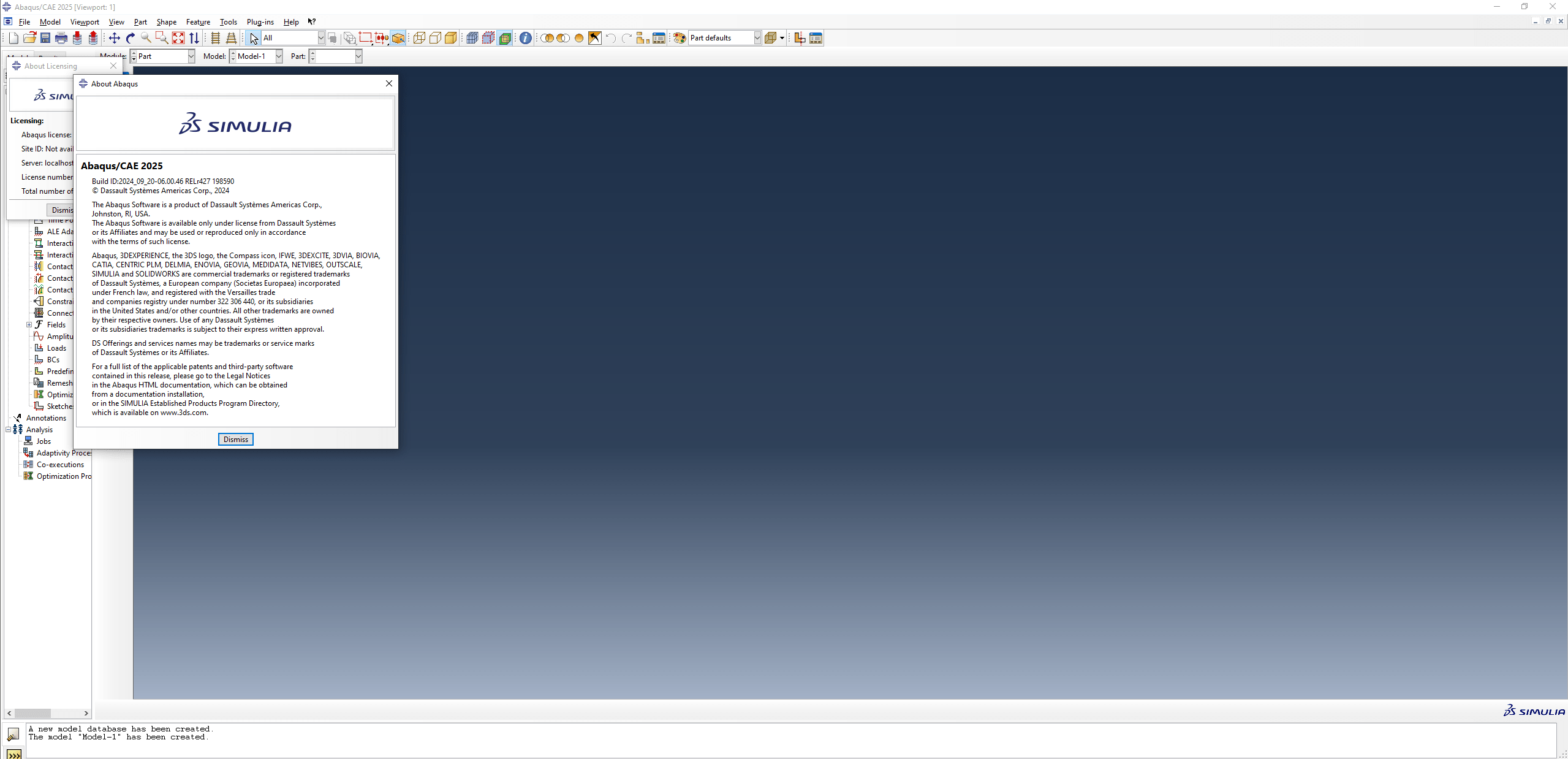
Task: Dismiss the About Abaqus dialog
Action: pos(236,439)
